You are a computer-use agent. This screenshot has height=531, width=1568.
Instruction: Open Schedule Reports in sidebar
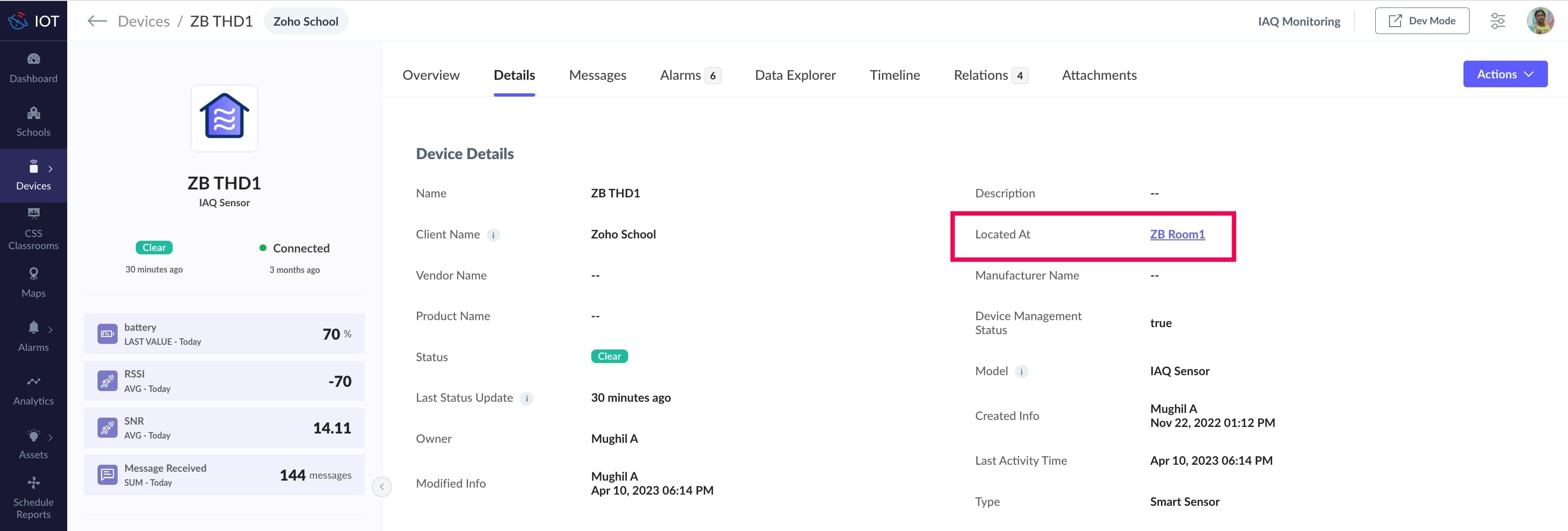click(34, 498)
